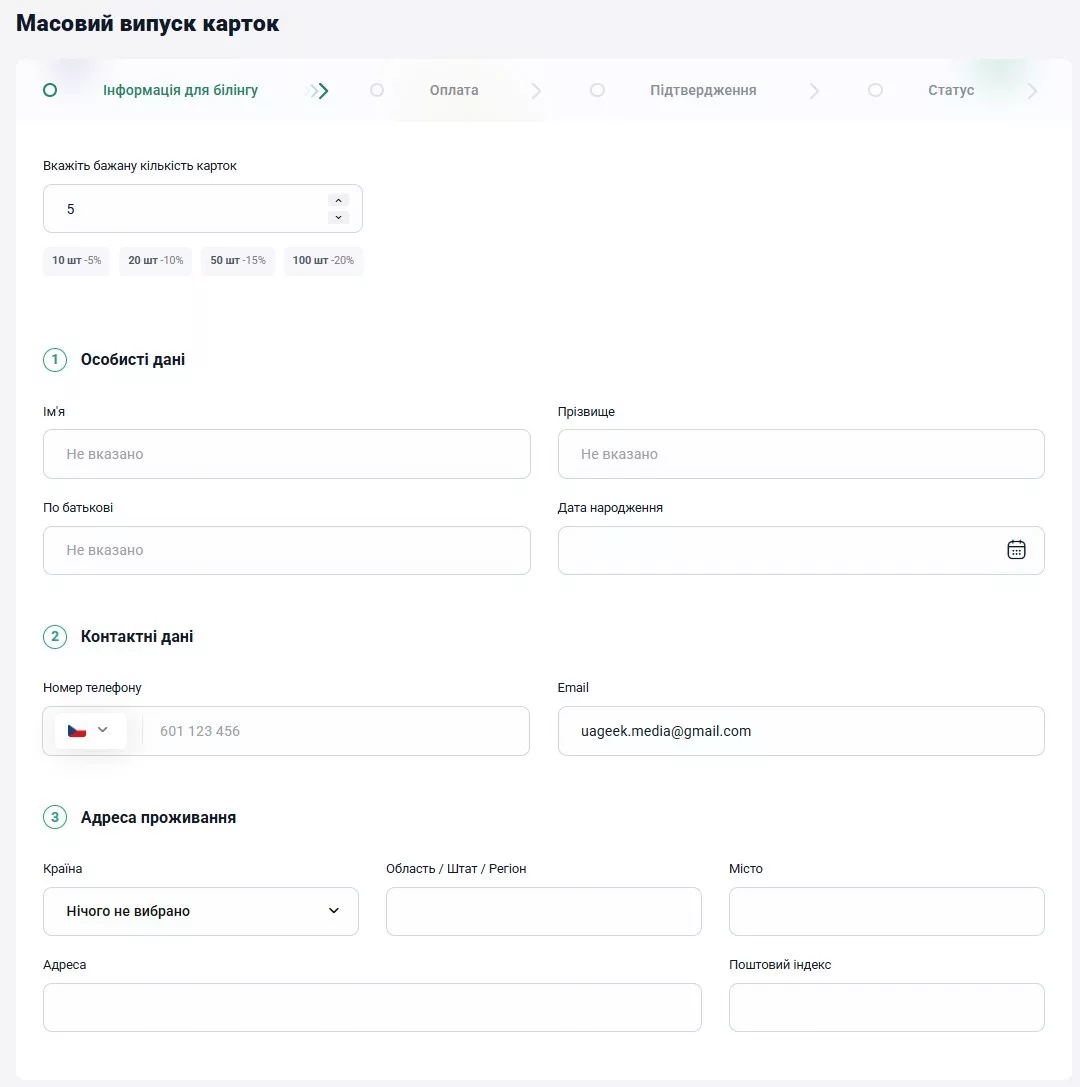Focus the Місто input field

[886, 911]
